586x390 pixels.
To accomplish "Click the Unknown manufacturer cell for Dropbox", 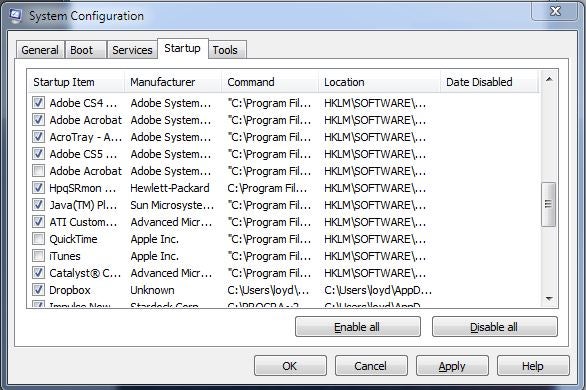I will click(152, 290).
